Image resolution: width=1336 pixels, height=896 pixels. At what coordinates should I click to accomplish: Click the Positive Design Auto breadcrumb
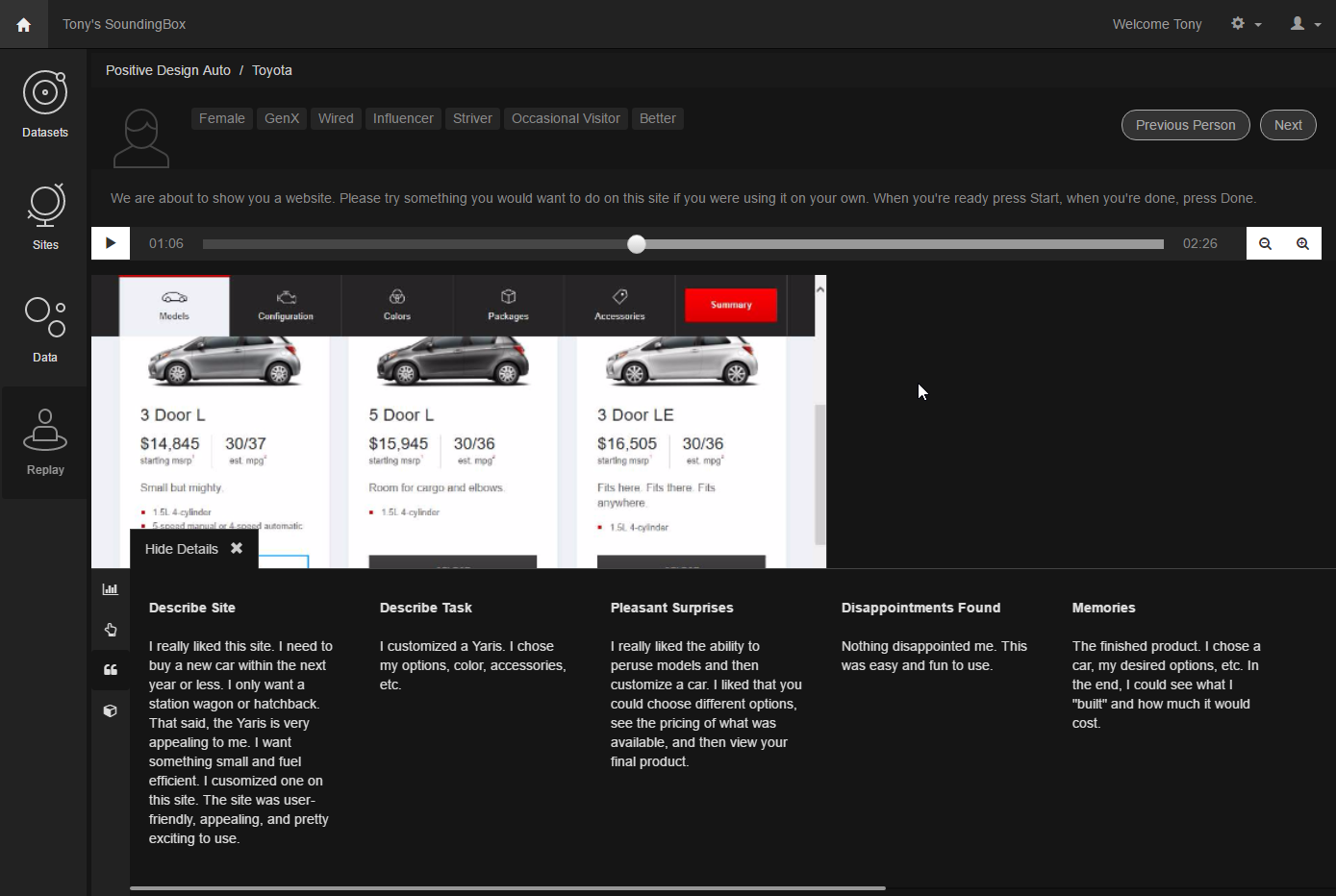pyautogui.click(x=168, y=70)
